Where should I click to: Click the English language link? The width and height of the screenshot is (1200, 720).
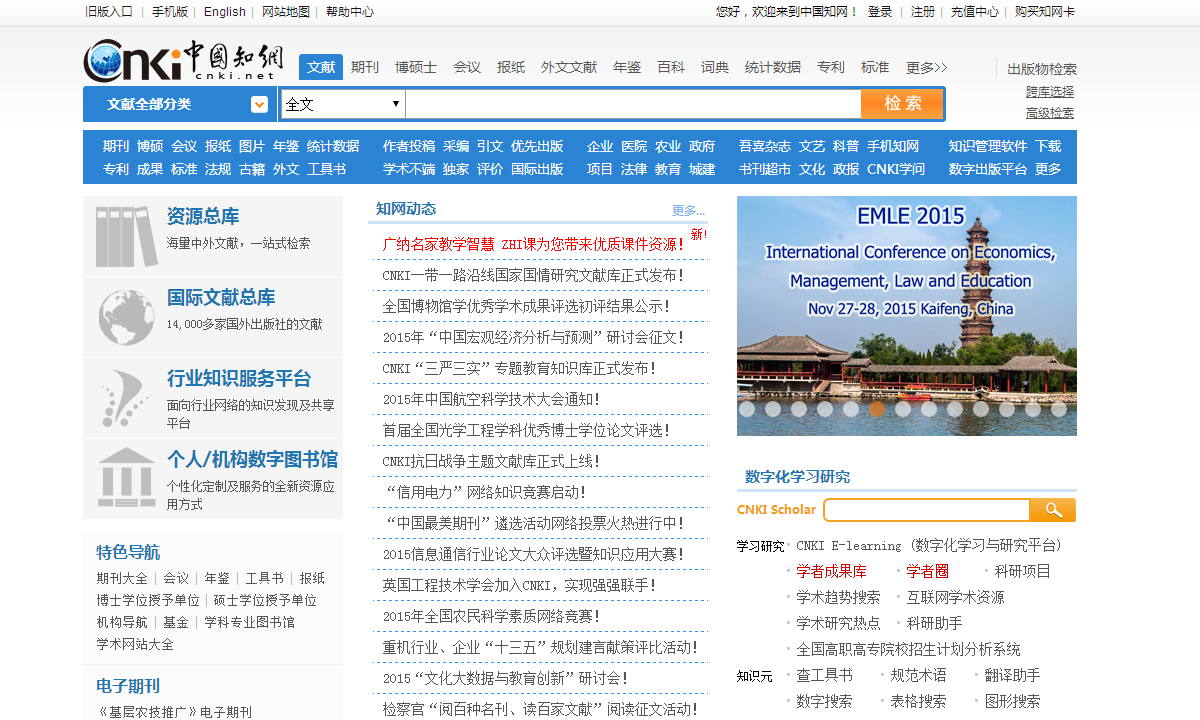(x=225, y=12)
